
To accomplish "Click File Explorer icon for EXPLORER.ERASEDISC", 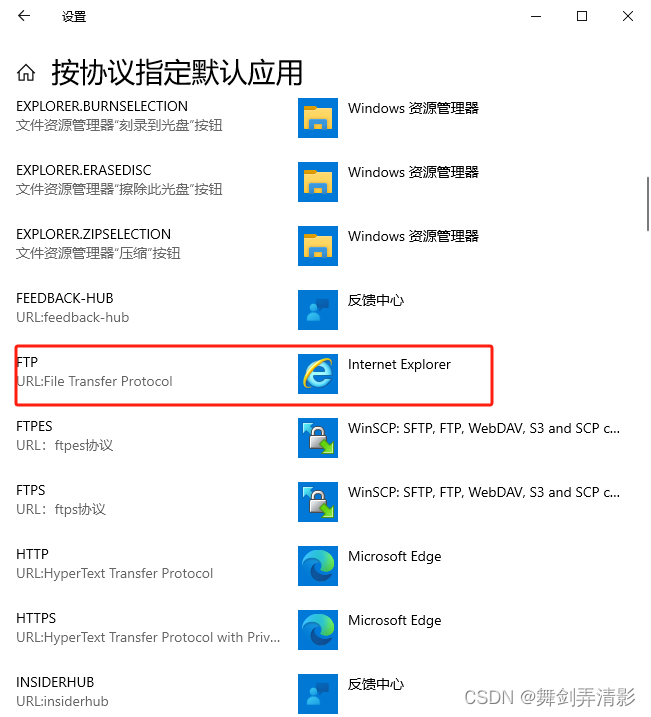I will point(318,182).
